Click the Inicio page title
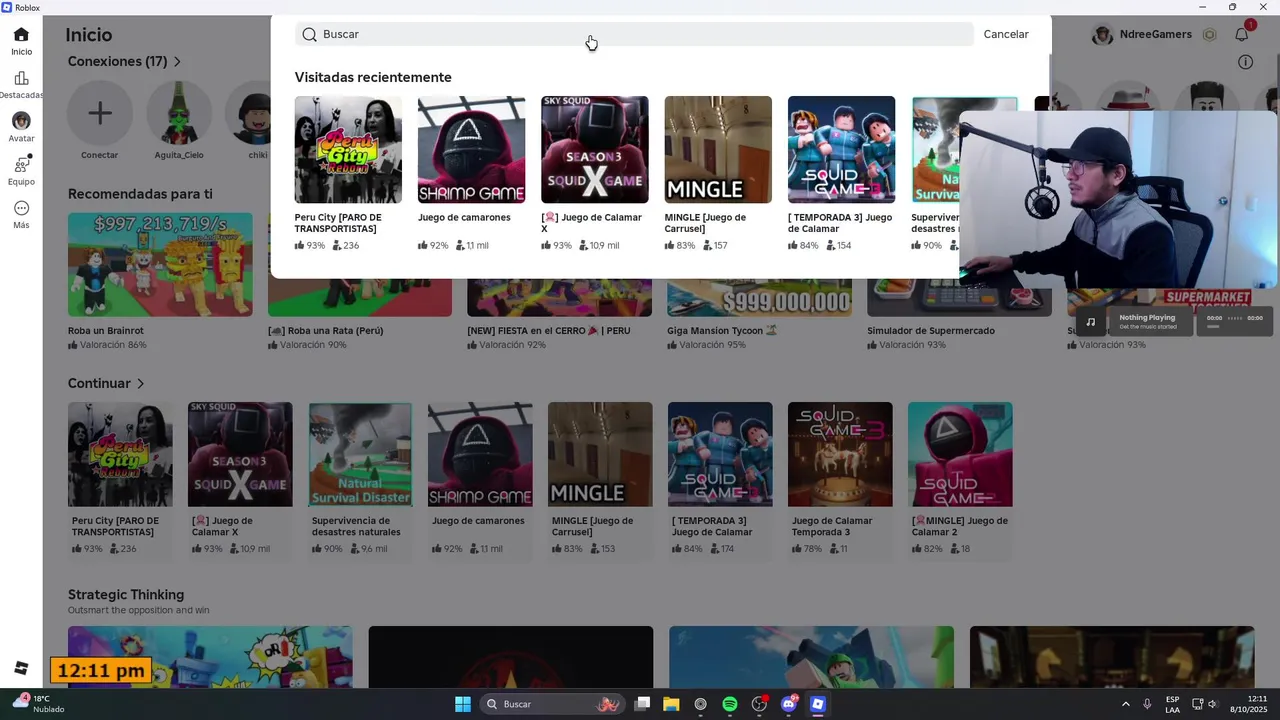This screenshot has height=720, width=1280. pos(89,35)
